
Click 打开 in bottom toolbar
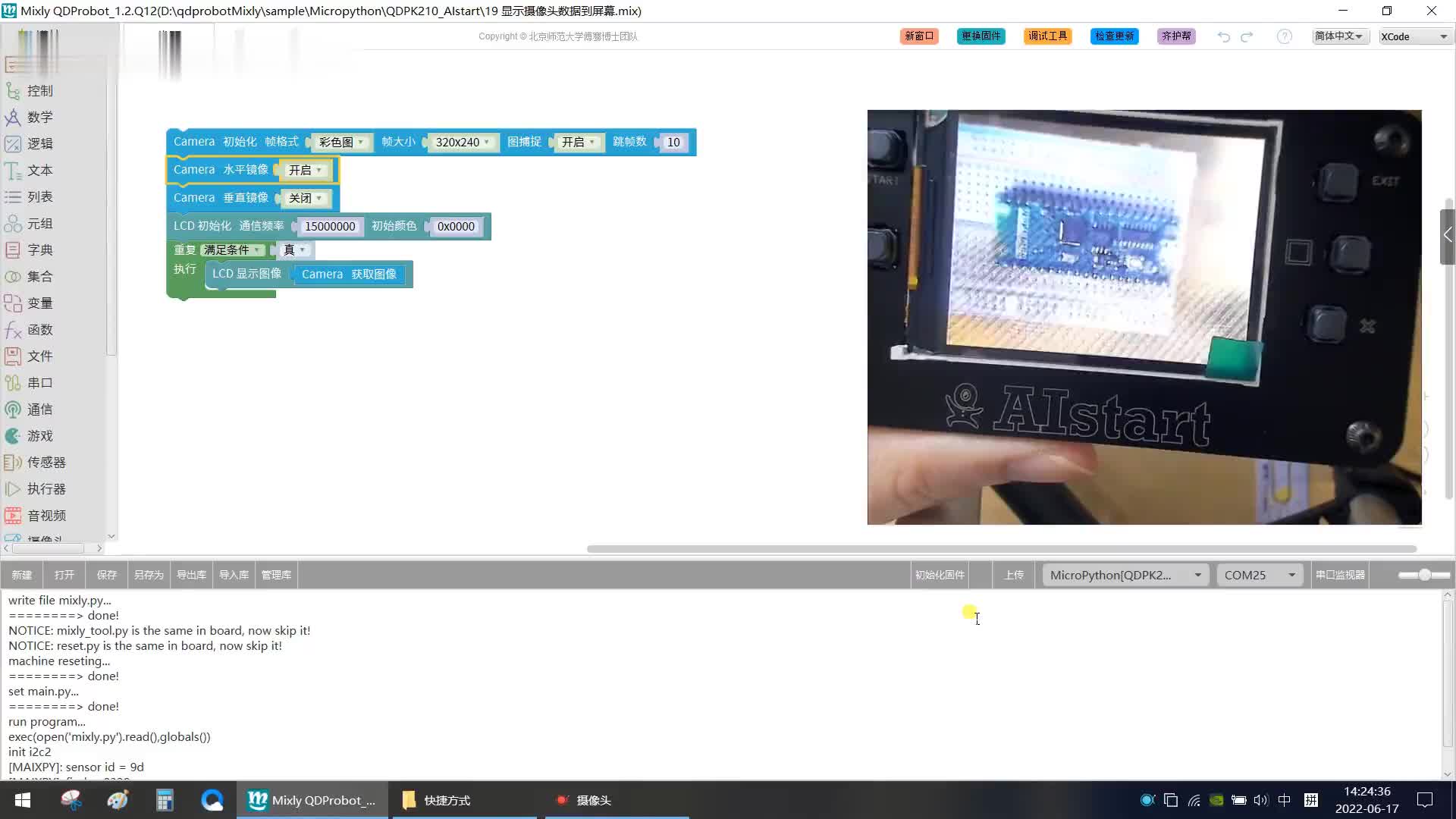click(x=64, y=576)
